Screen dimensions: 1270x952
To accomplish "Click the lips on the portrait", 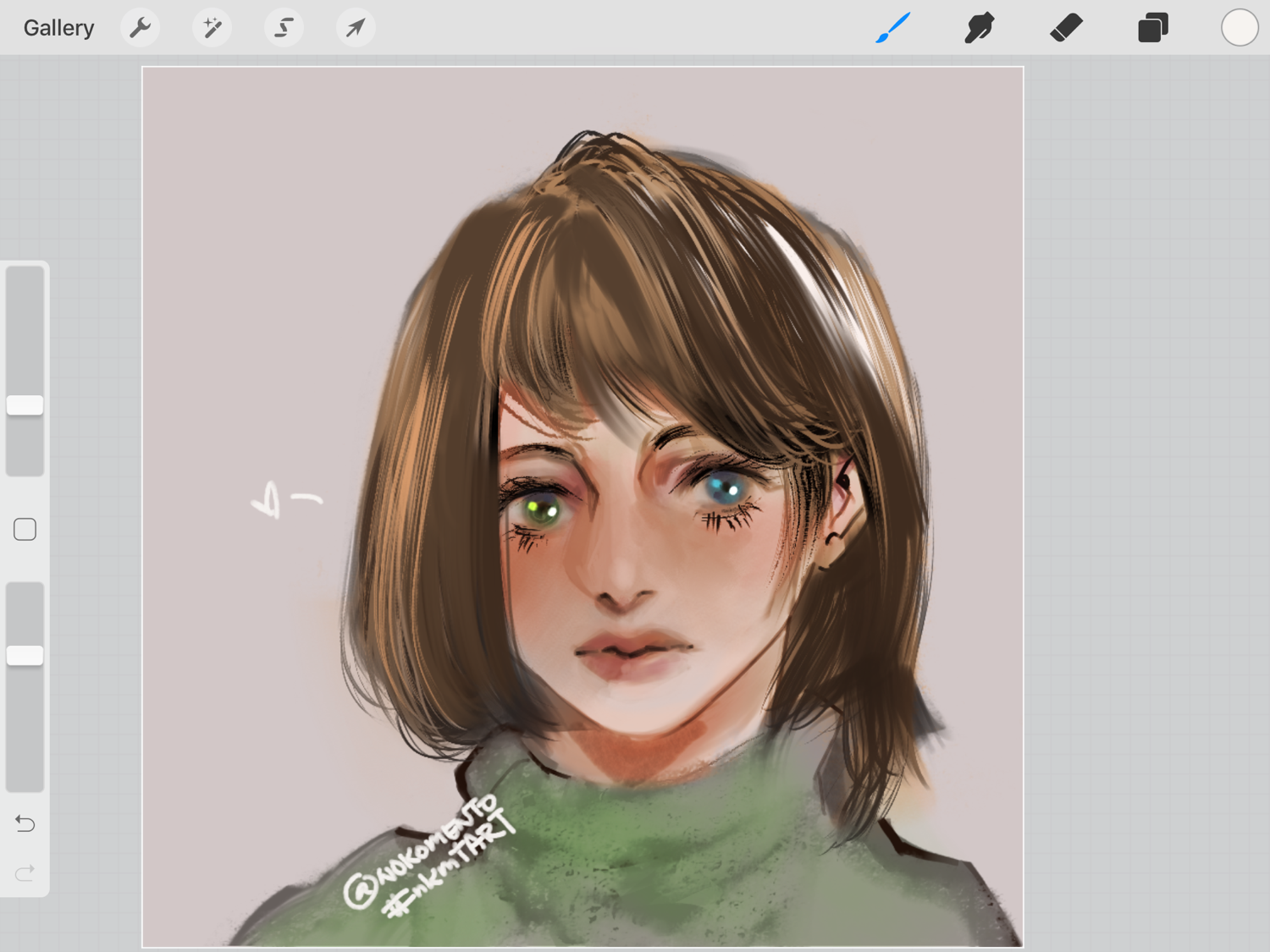I will [632, 650].
